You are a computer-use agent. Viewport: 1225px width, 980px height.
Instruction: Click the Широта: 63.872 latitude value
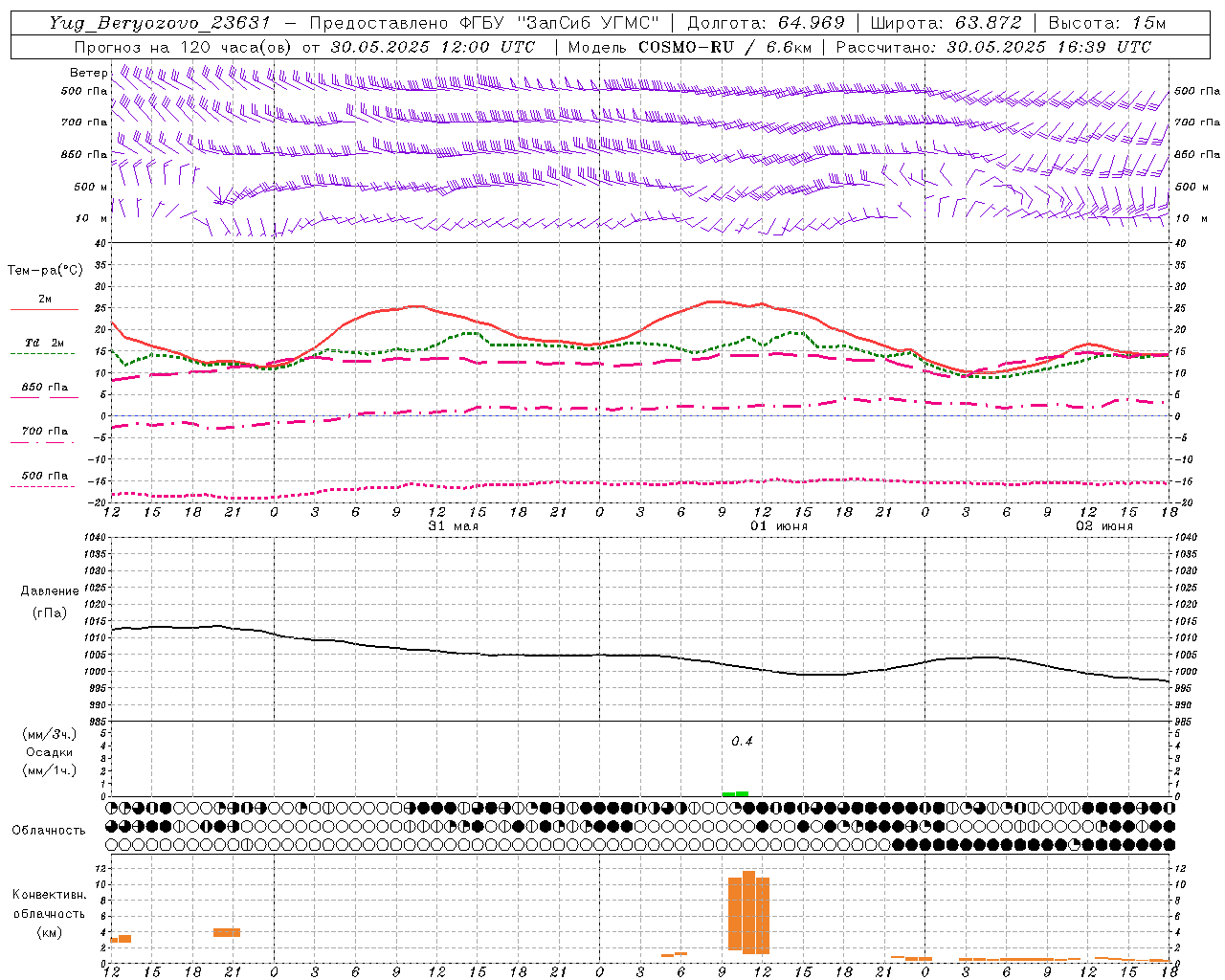coord(946,23)
